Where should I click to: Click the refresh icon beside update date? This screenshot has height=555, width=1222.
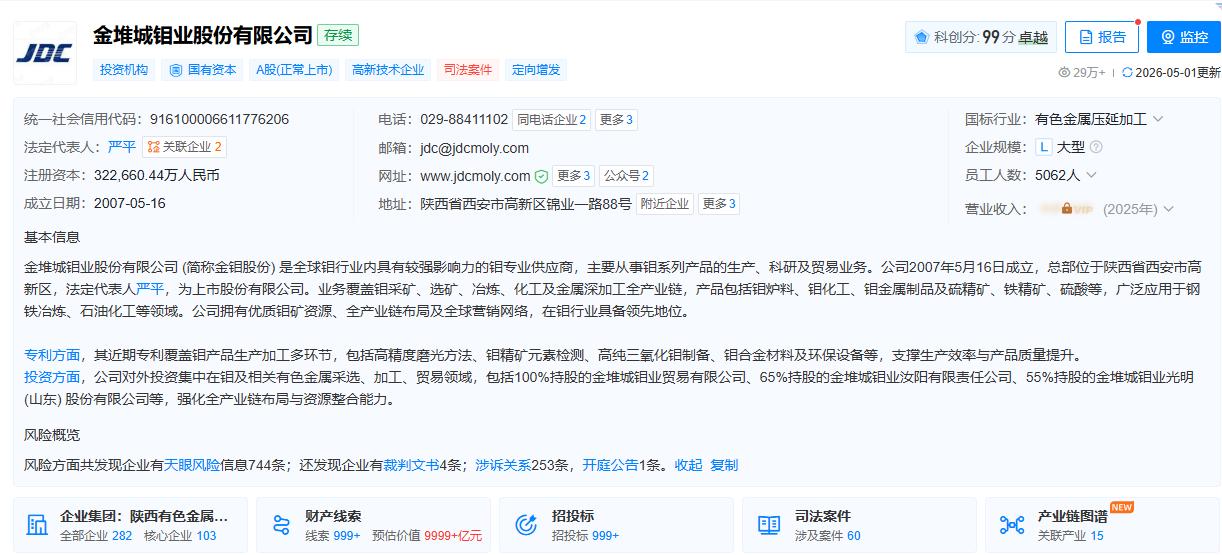tap(1127, 72)
